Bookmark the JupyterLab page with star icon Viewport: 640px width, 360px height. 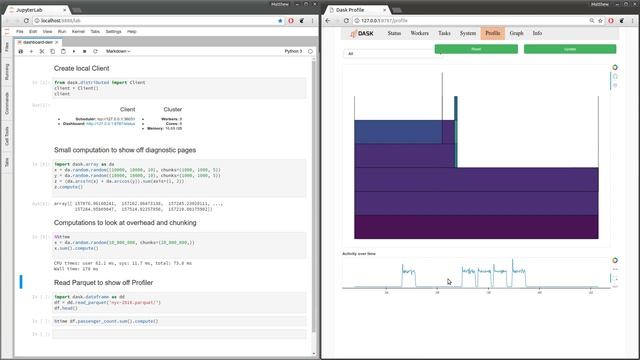click(x=280, y=20)
